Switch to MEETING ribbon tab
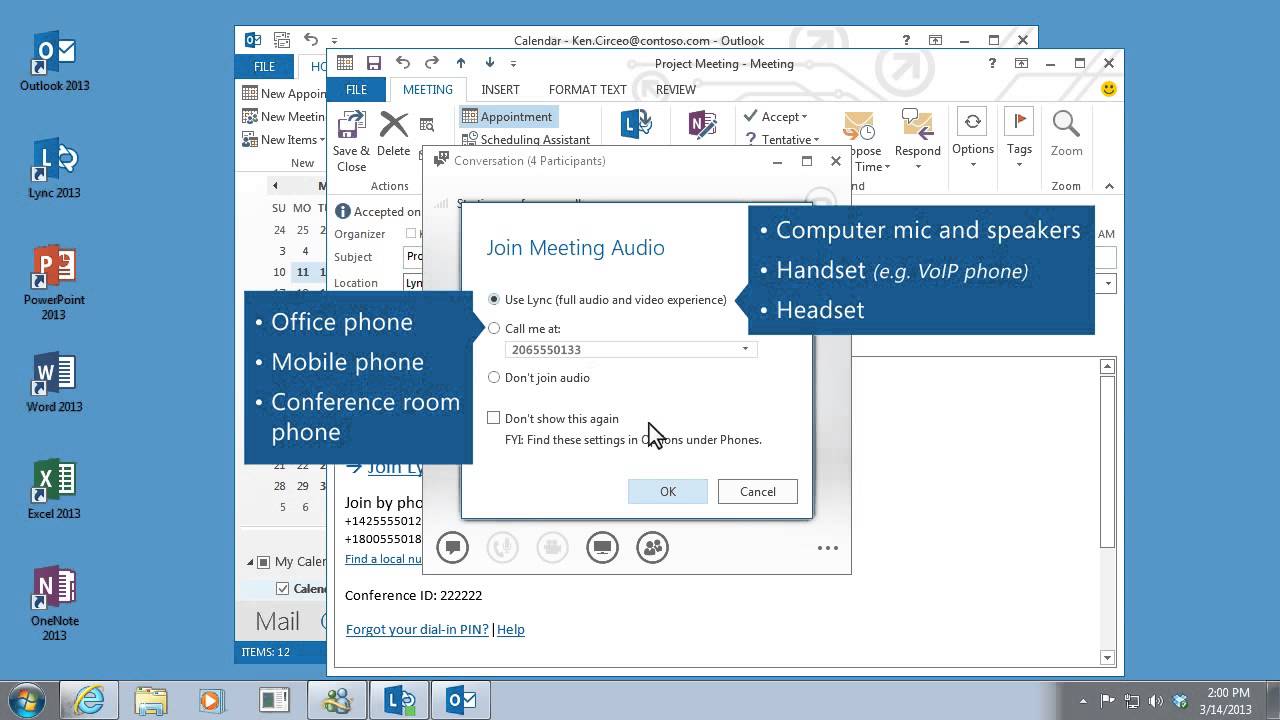The width and height of the screenshot is (1280, 720). click(x=428, y=89)
